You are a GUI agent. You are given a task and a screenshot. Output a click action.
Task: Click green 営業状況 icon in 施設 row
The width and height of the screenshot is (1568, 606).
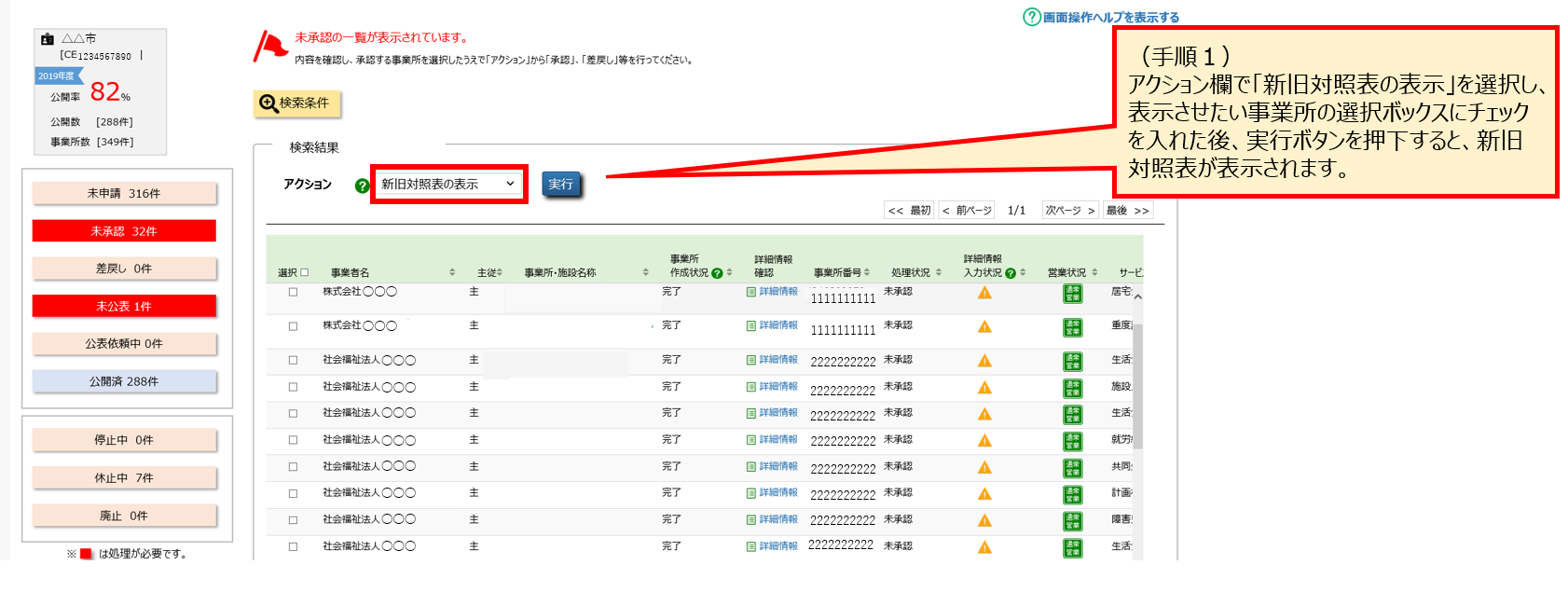tap(1073, 389)
